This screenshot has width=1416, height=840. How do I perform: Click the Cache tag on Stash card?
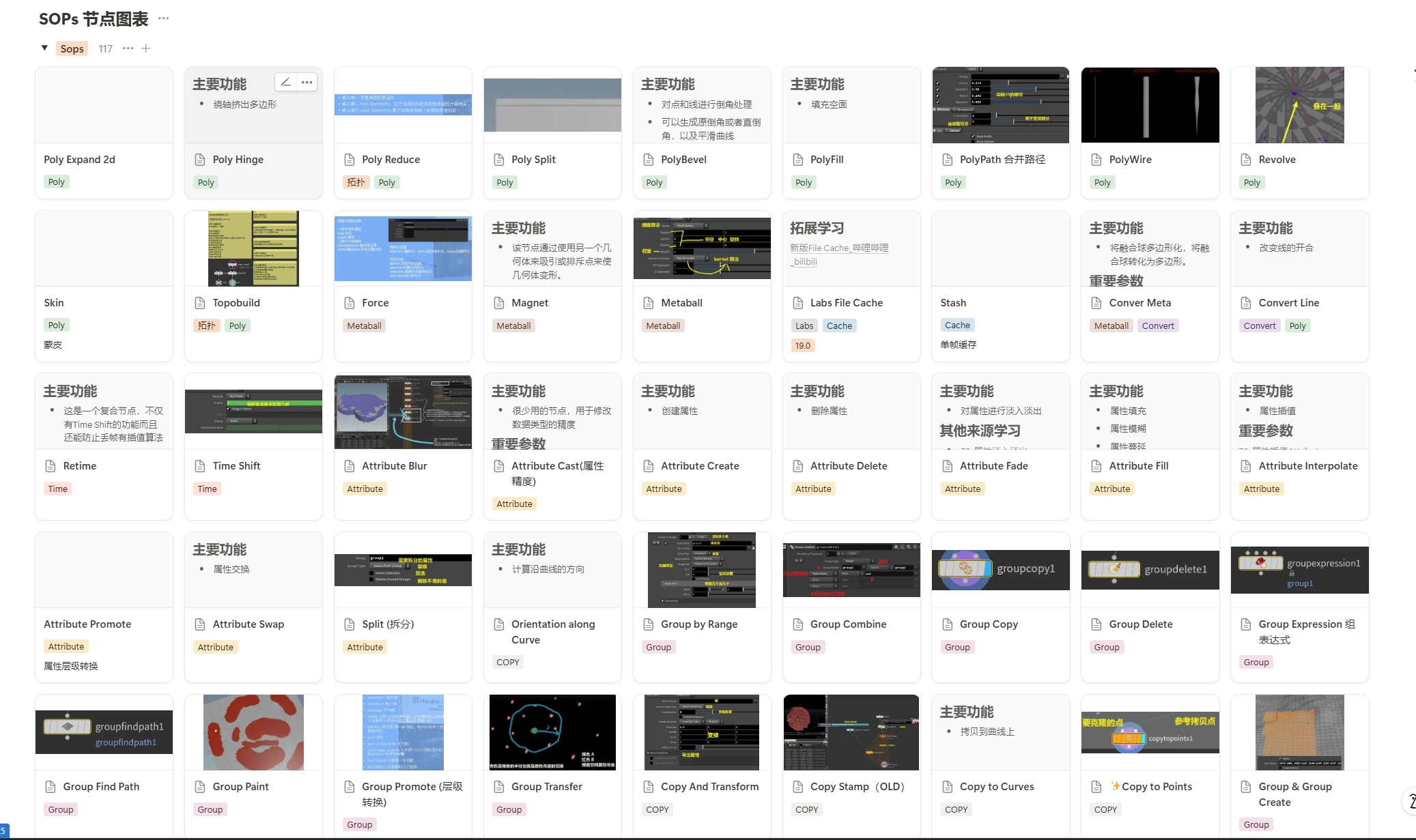pyautogui.click(x=957, y=325)
